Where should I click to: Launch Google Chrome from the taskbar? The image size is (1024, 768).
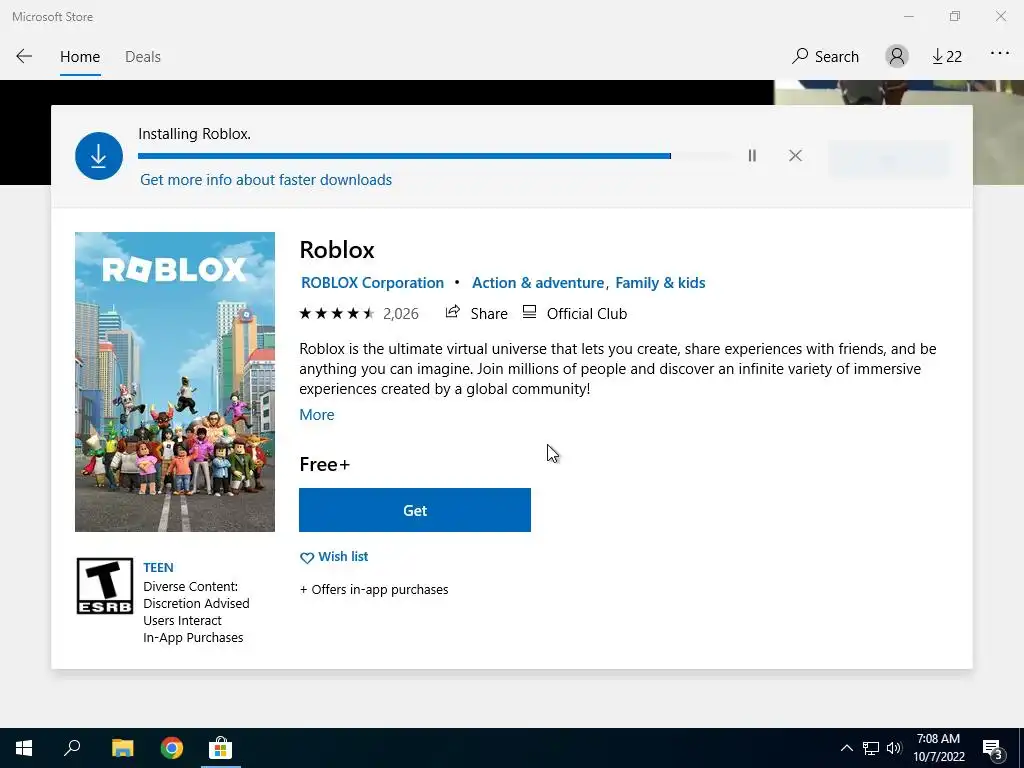172,748
